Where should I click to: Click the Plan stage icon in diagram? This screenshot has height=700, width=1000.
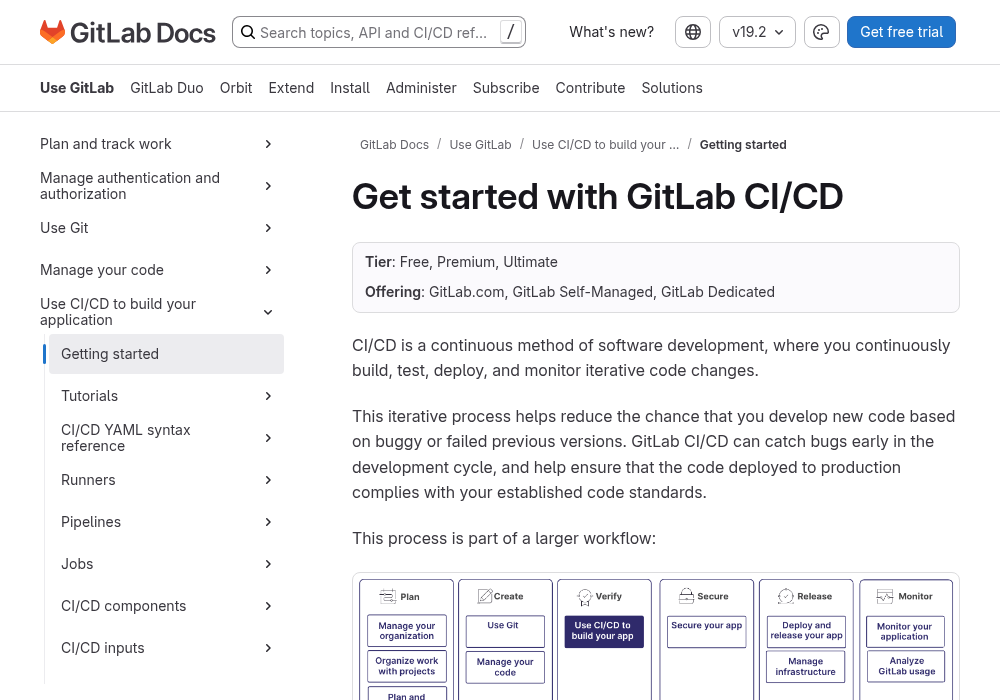coord(387,597)
